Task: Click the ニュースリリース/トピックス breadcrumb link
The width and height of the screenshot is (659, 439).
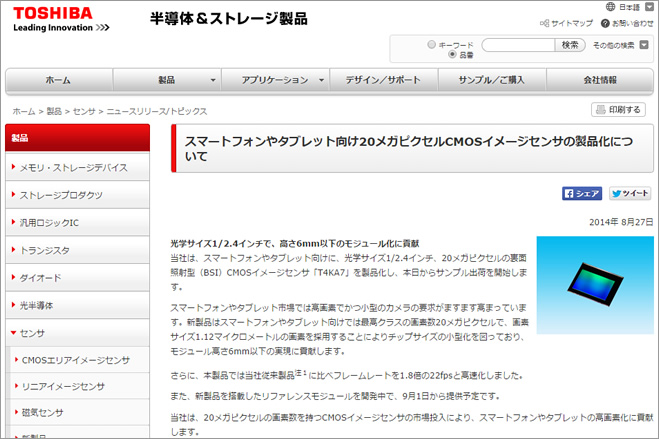Action: (157, 111)
